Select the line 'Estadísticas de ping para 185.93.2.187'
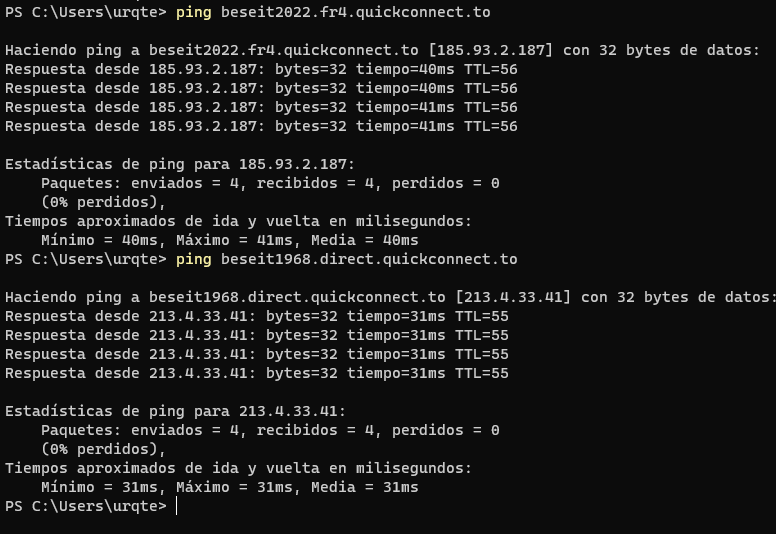The height and width of the screenshot is (534, 776). pyautogui.click(x=180, y=164)
